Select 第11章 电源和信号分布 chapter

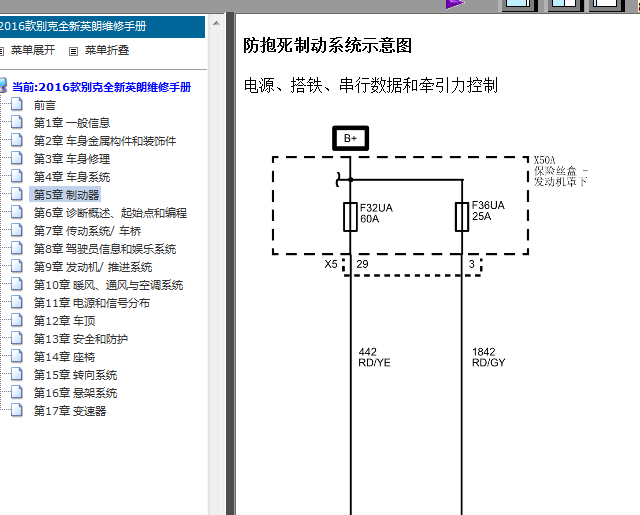click(92, 303)
